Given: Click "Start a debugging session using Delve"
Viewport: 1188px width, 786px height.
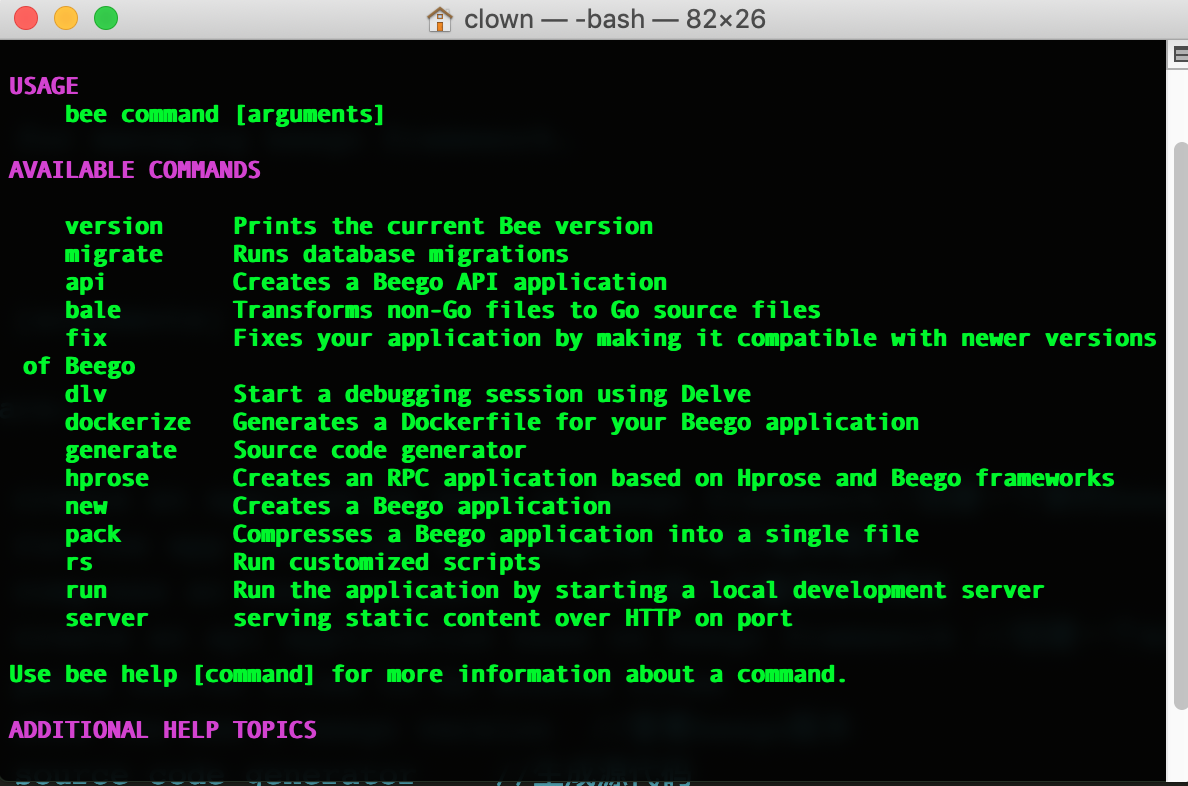Looking at the screenshot, I should point(492,395).
